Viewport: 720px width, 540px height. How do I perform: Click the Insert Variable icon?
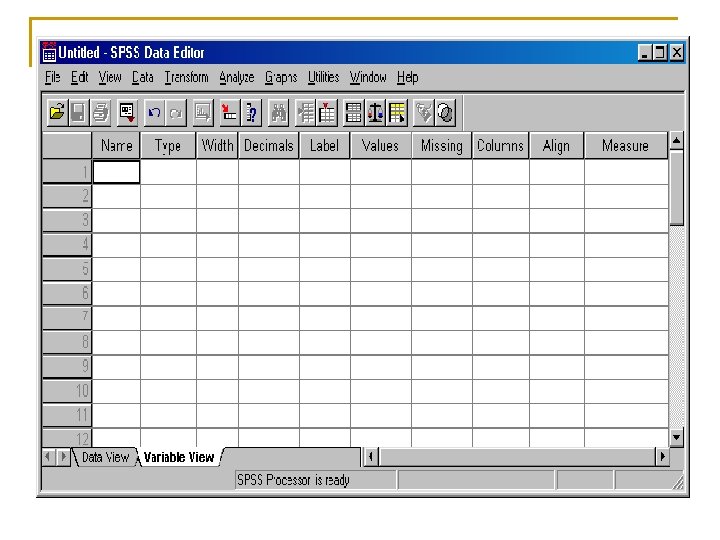point(327,112)
